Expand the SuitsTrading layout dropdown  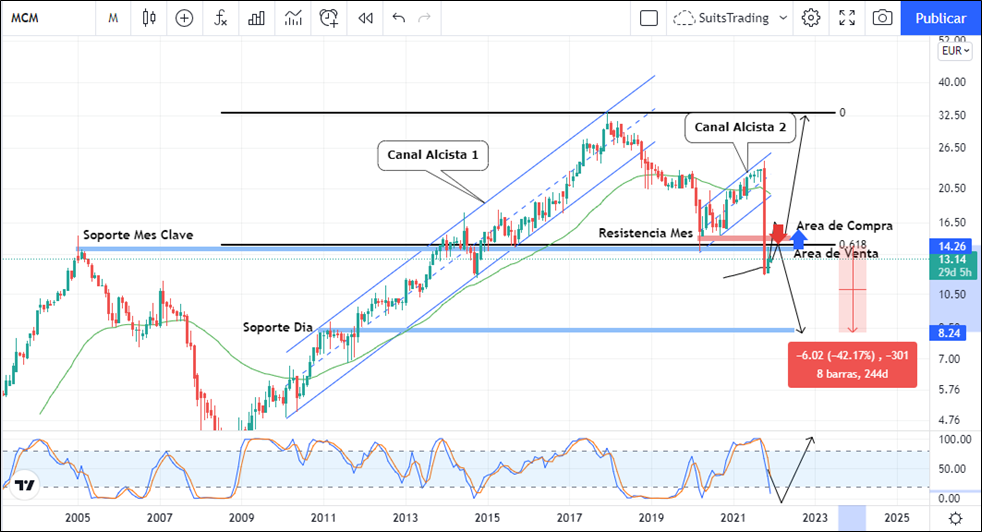[x=779, y=18]
